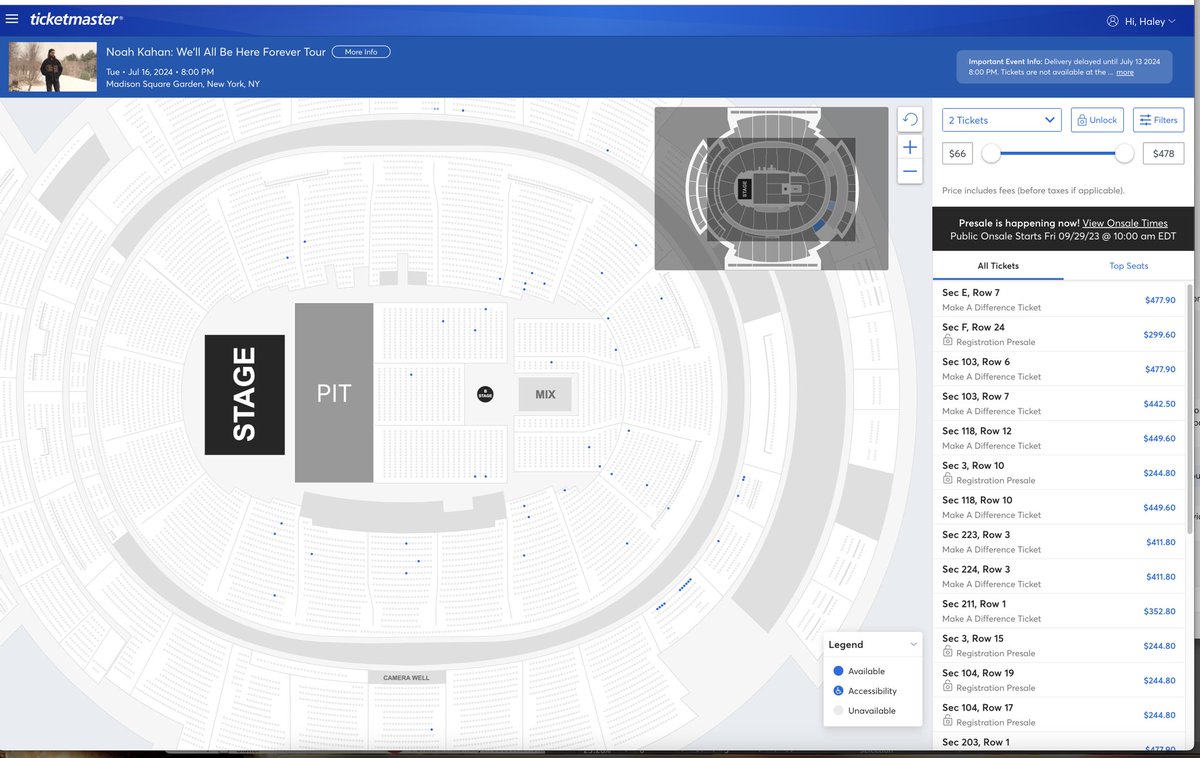
Task: Zoom out of the seat map
Action: click(x=909, y=172)
